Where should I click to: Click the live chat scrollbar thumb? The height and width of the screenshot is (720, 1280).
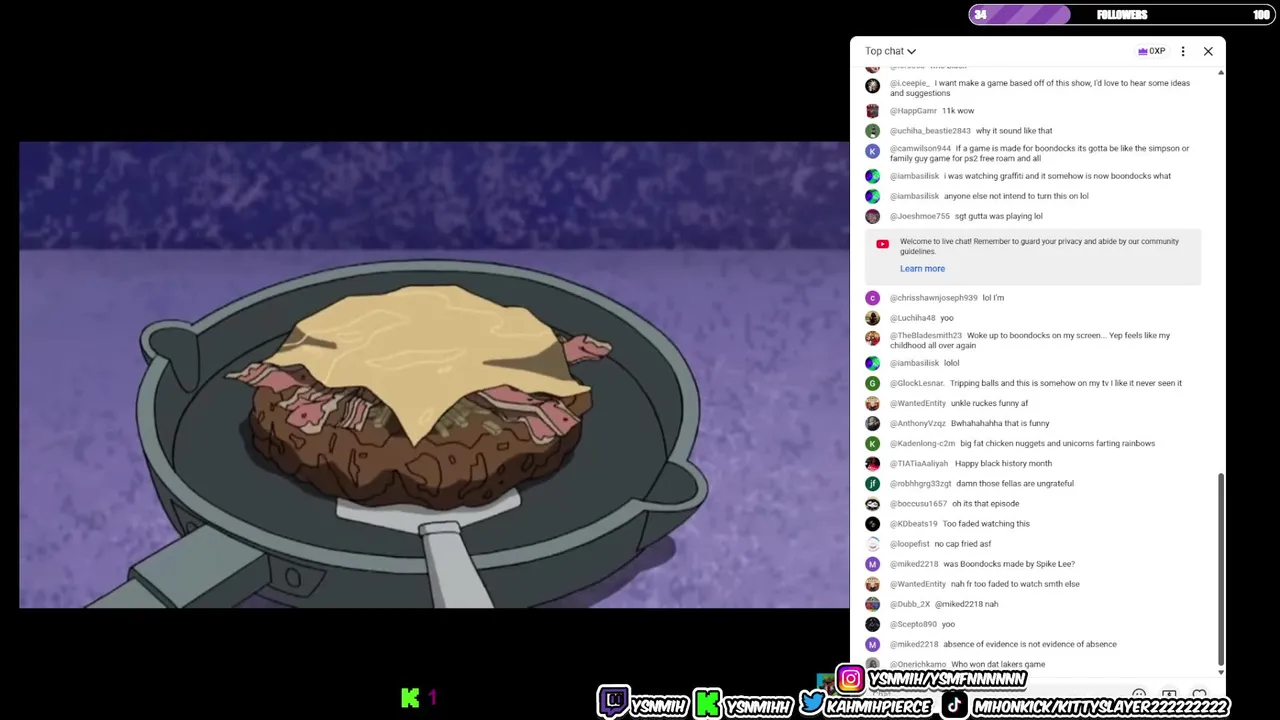pos(1220,569)
